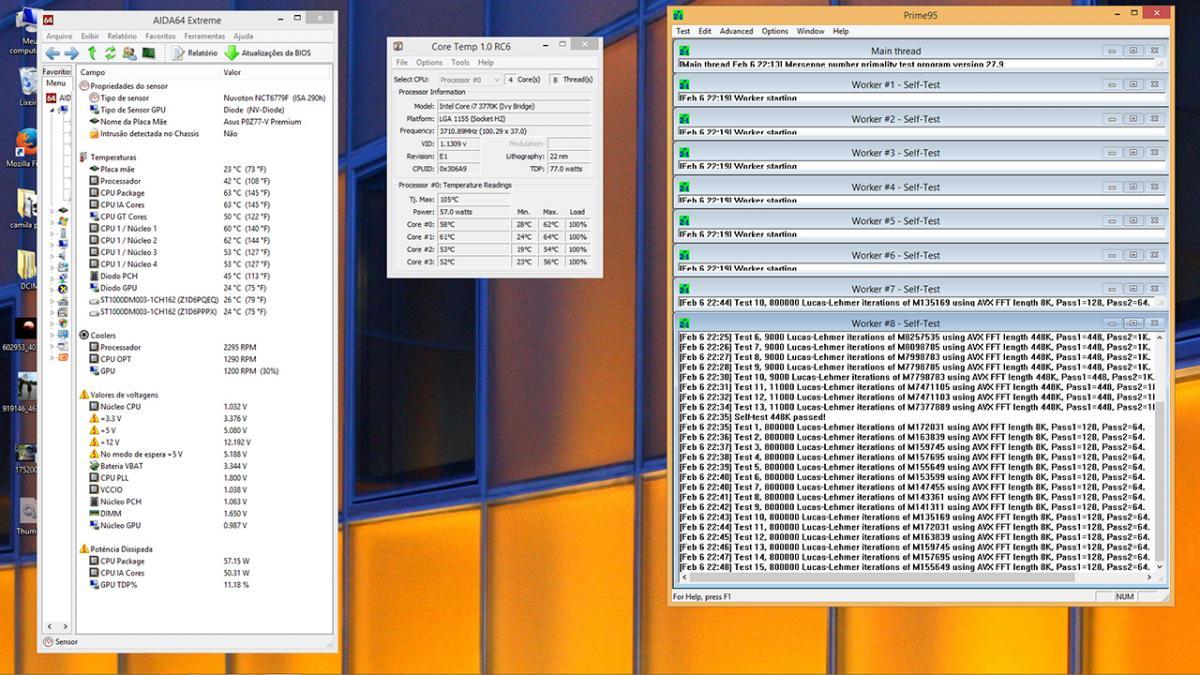Image resolution: width=1200 pixels, height=675 pixels.
Task: Select the Tipo de sensor row icon
Action: [x=94, y=98]
